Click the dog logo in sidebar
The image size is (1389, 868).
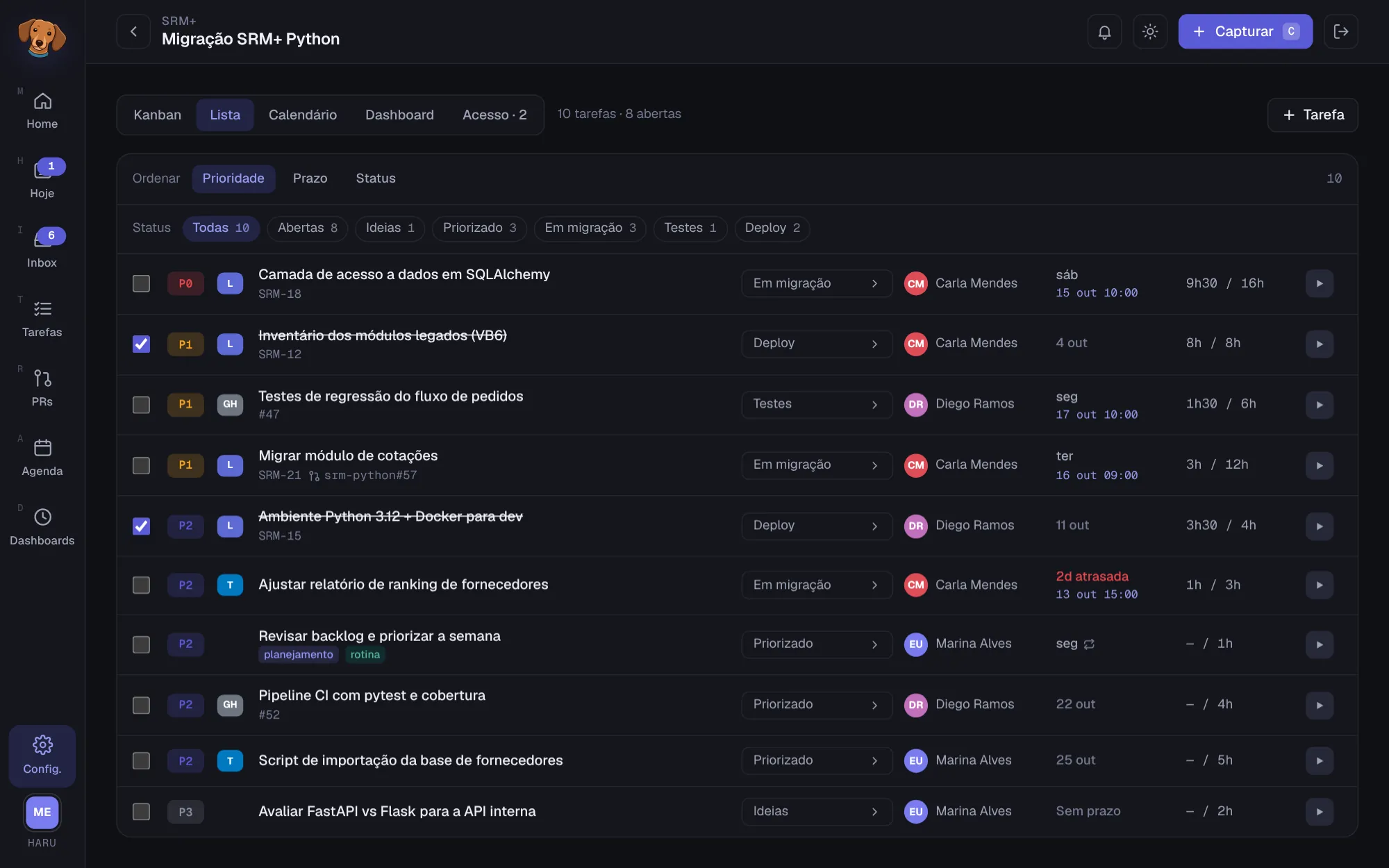(42, 37)
